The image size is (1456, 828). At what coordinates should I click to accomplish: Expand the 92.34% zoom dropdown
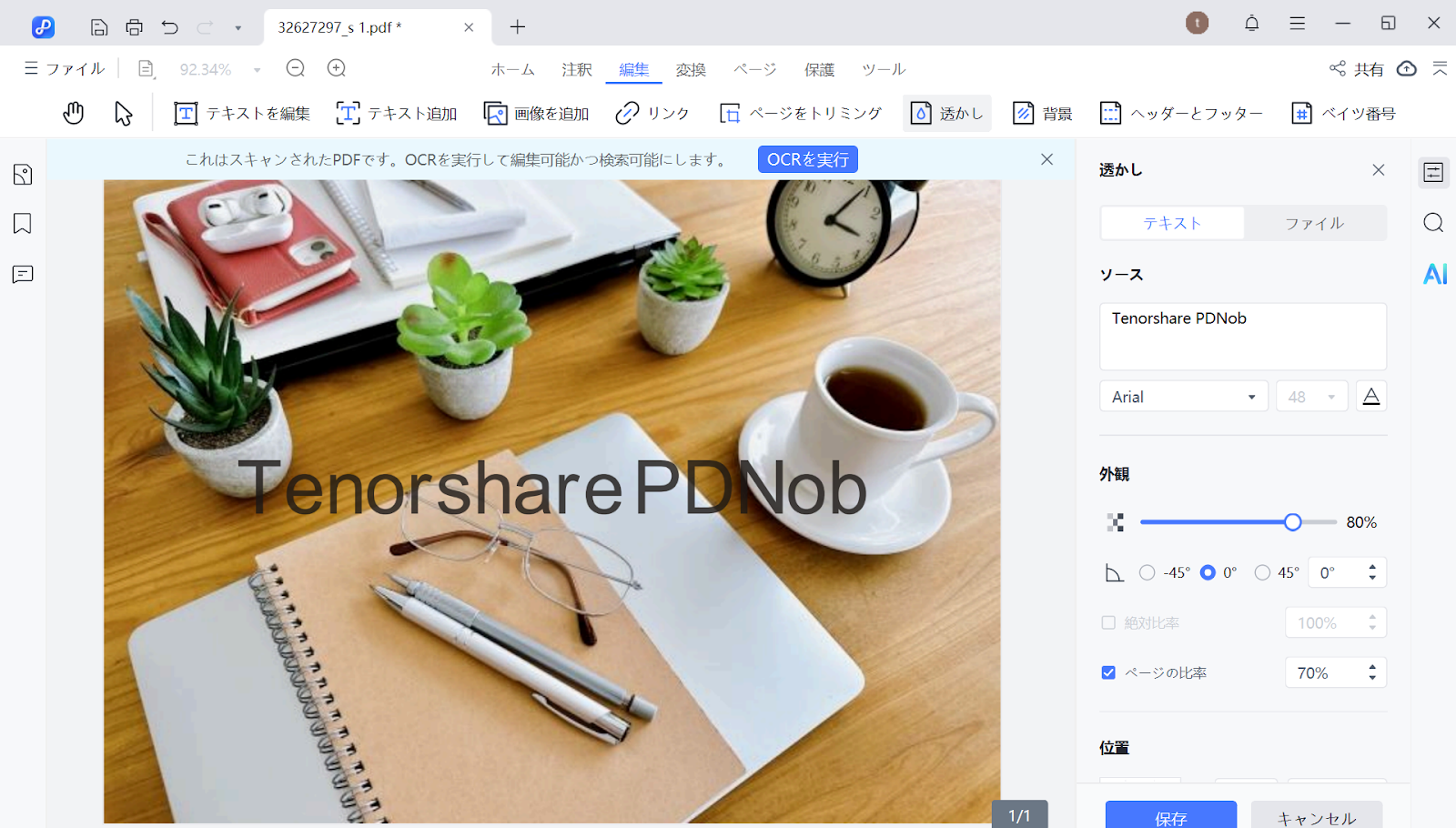pos(258,70)
